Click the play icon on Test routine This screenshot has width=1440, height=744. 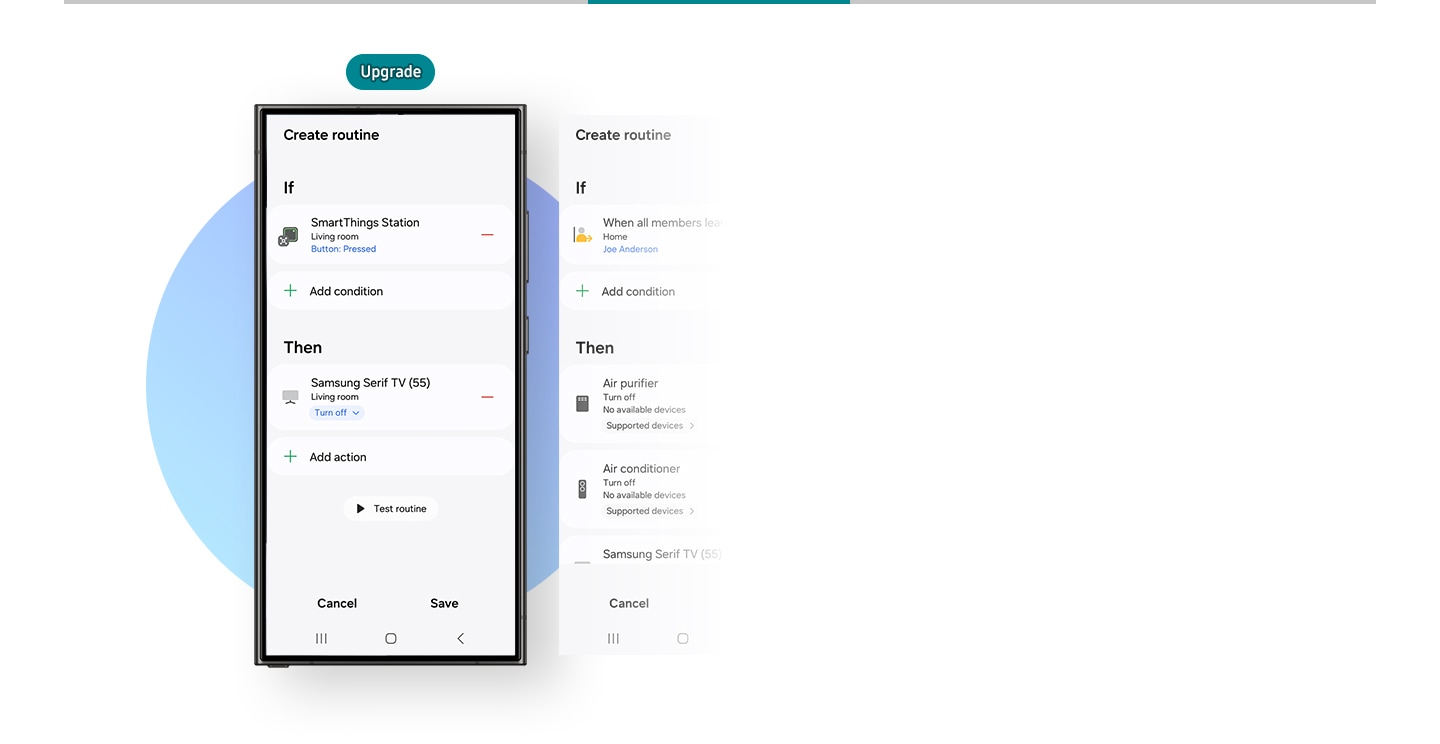(360, 508)
